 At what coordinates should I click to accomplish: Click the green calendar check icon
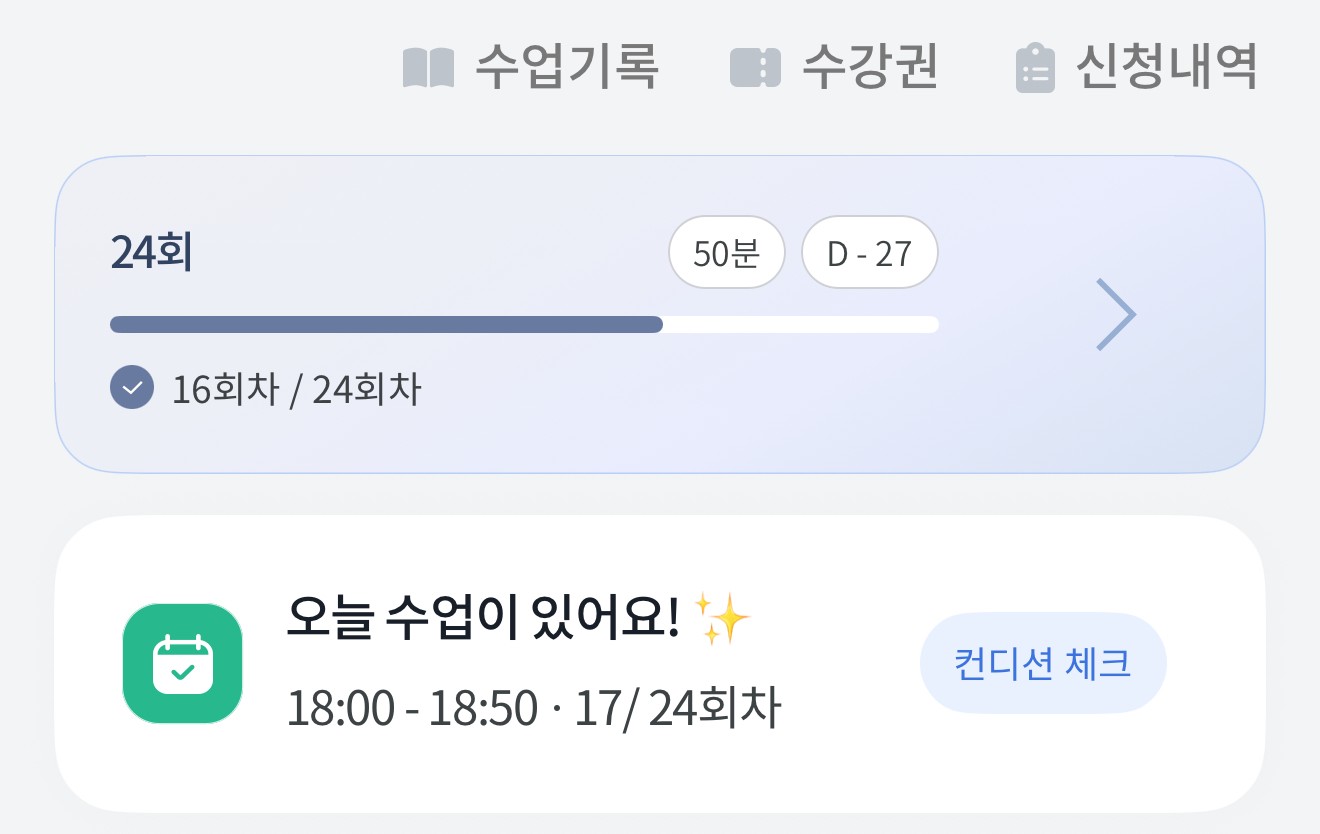[x=183, y=663]
